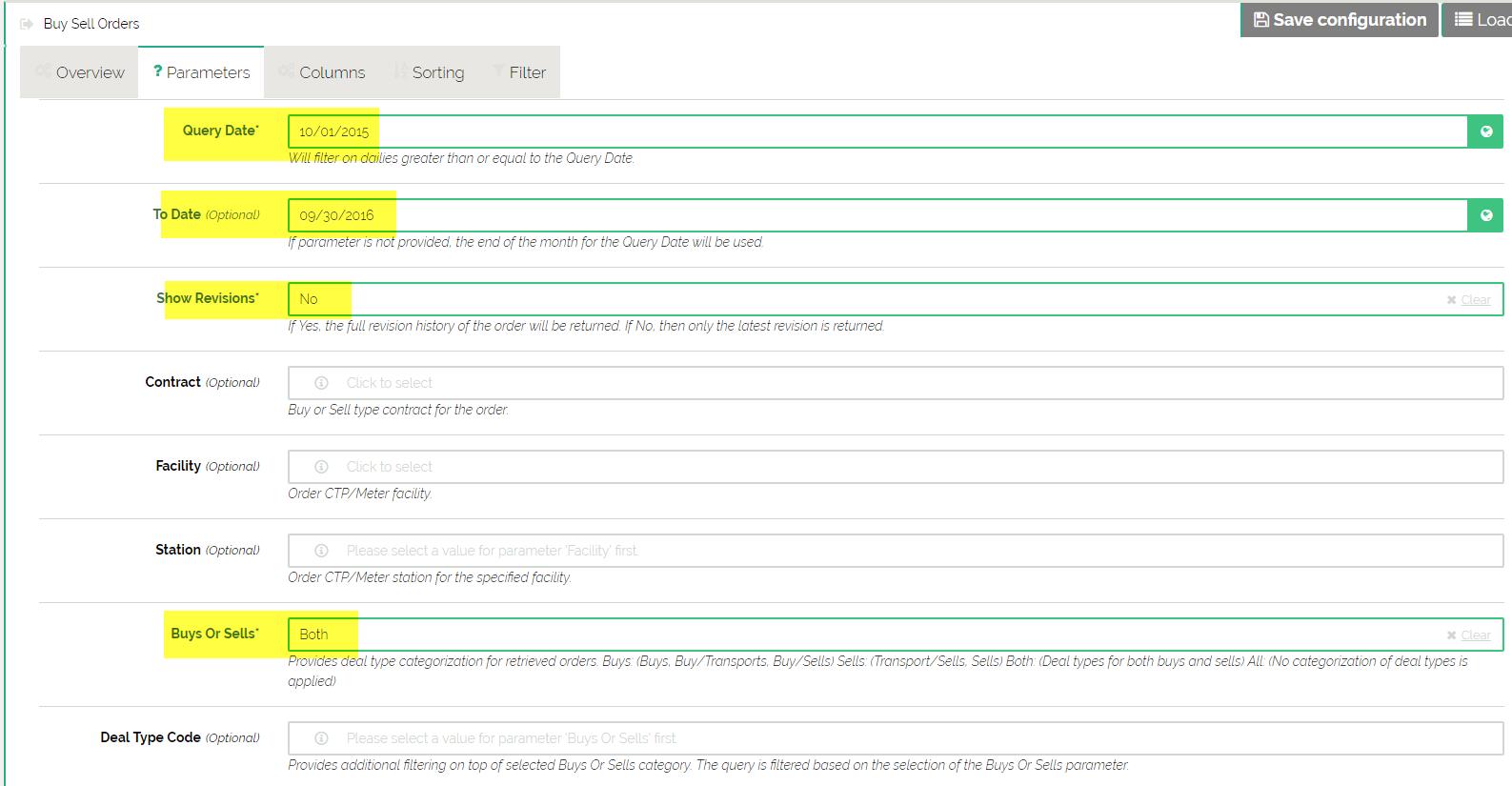Open the Contract selection field
Viewport: 1512px width, 786px height.
pyautogui.click(x=896, y=383)
